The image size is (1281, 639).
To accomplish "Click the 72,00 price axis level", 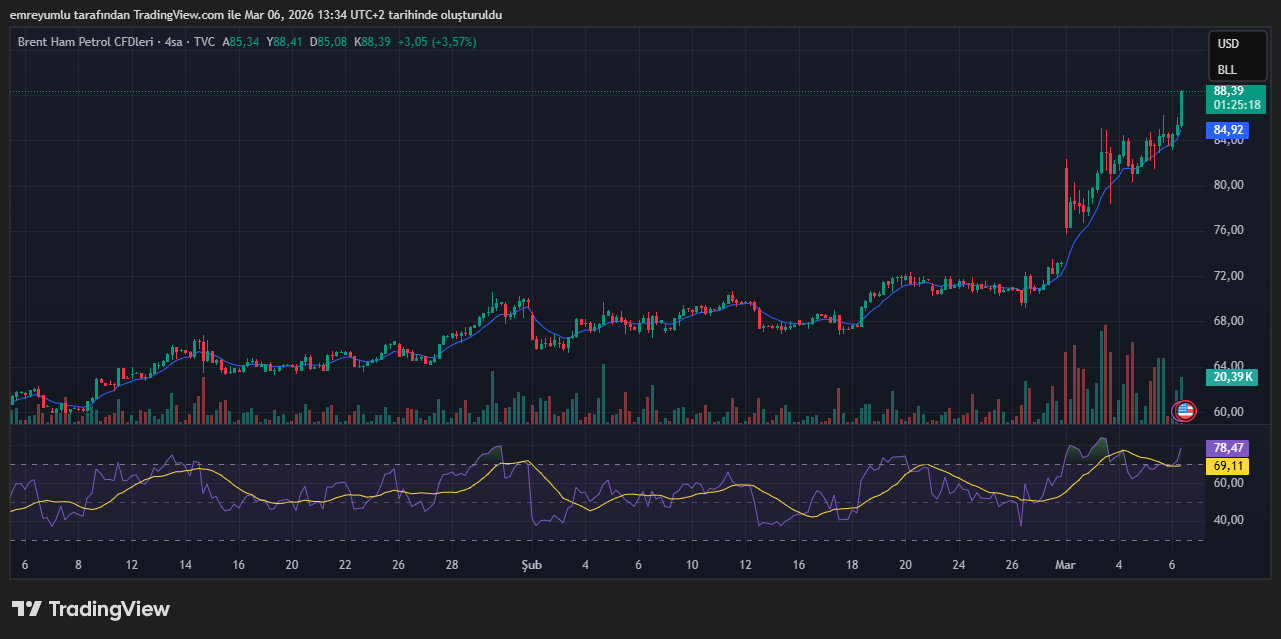I will (1227, 276).
